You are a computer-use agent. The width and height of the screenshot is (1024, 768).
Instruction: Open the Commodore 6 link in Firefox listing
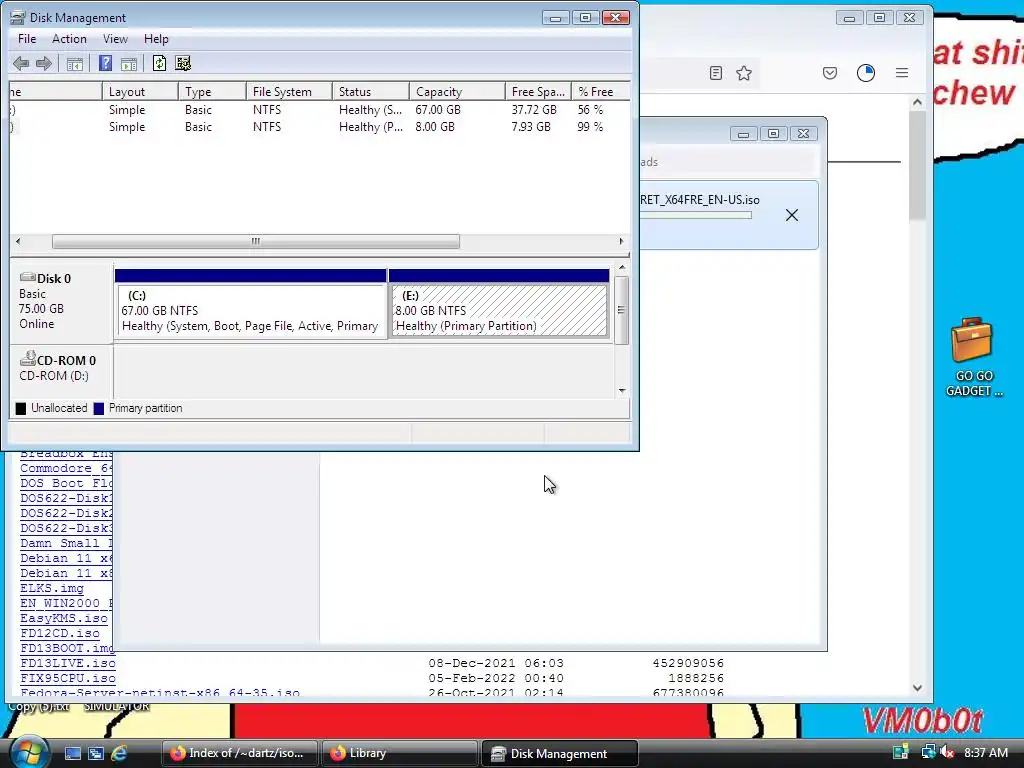tap(66, 468)
